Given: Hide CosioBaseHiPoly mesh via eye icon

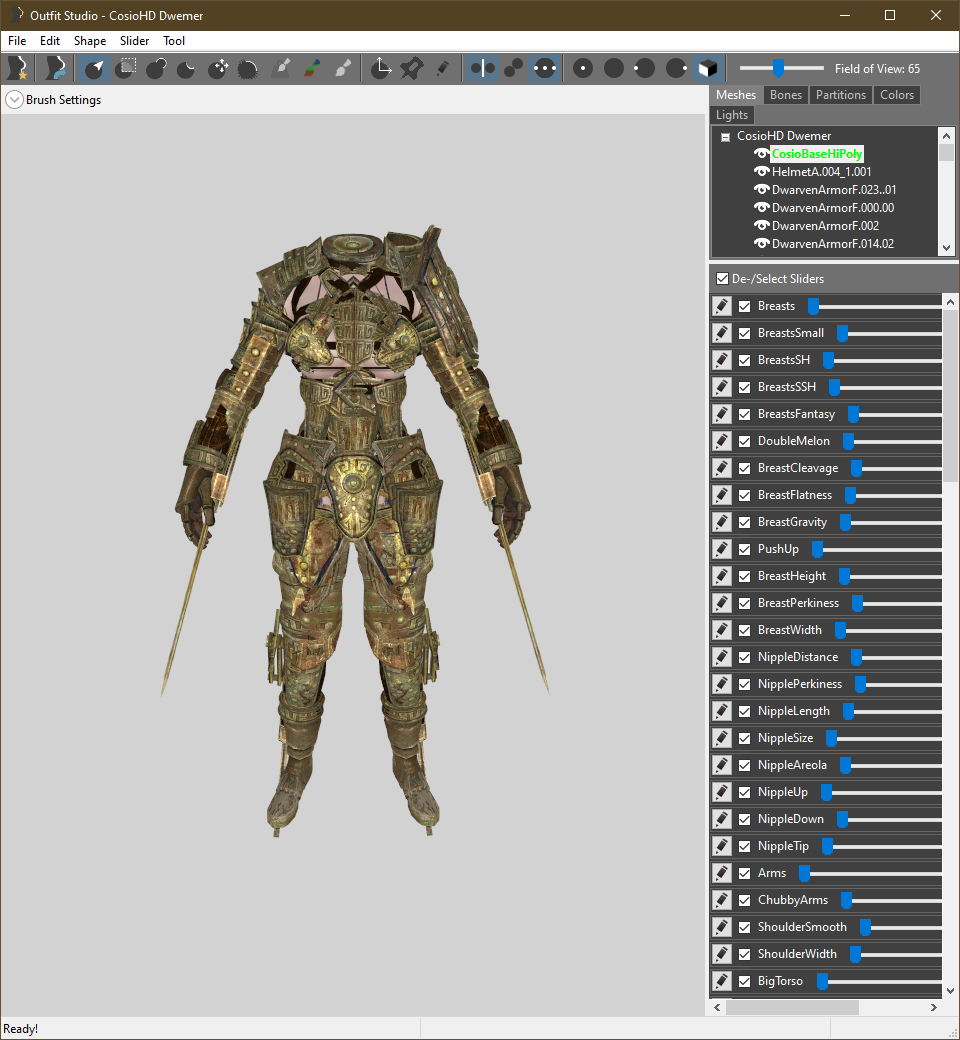Looking at the screenshot, I should click(762, 153).
